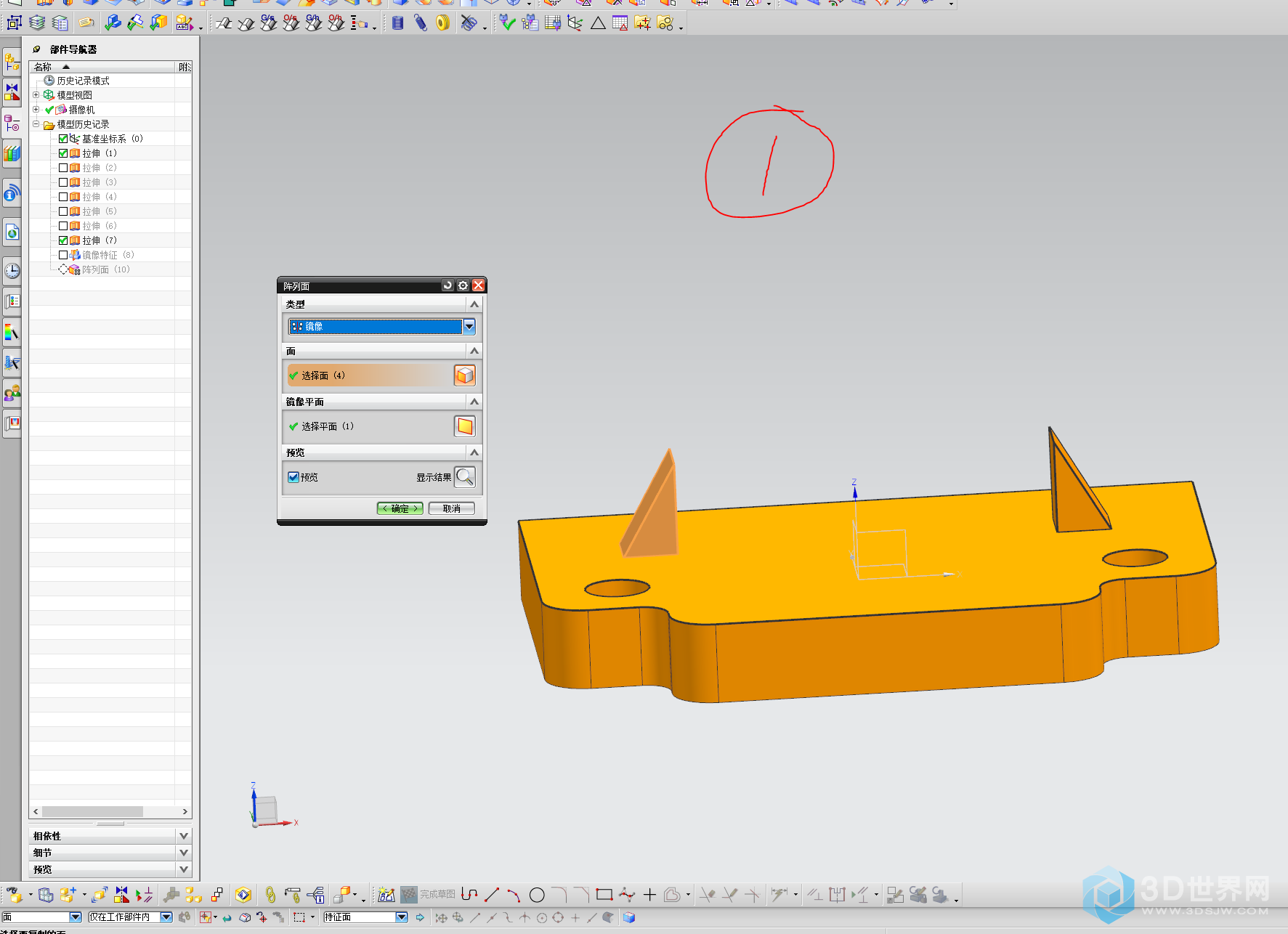This screenshot has height=934, width=1288.
Task: Click the mirror feature icon in bottom toolbar
Action: coord(122,895)
